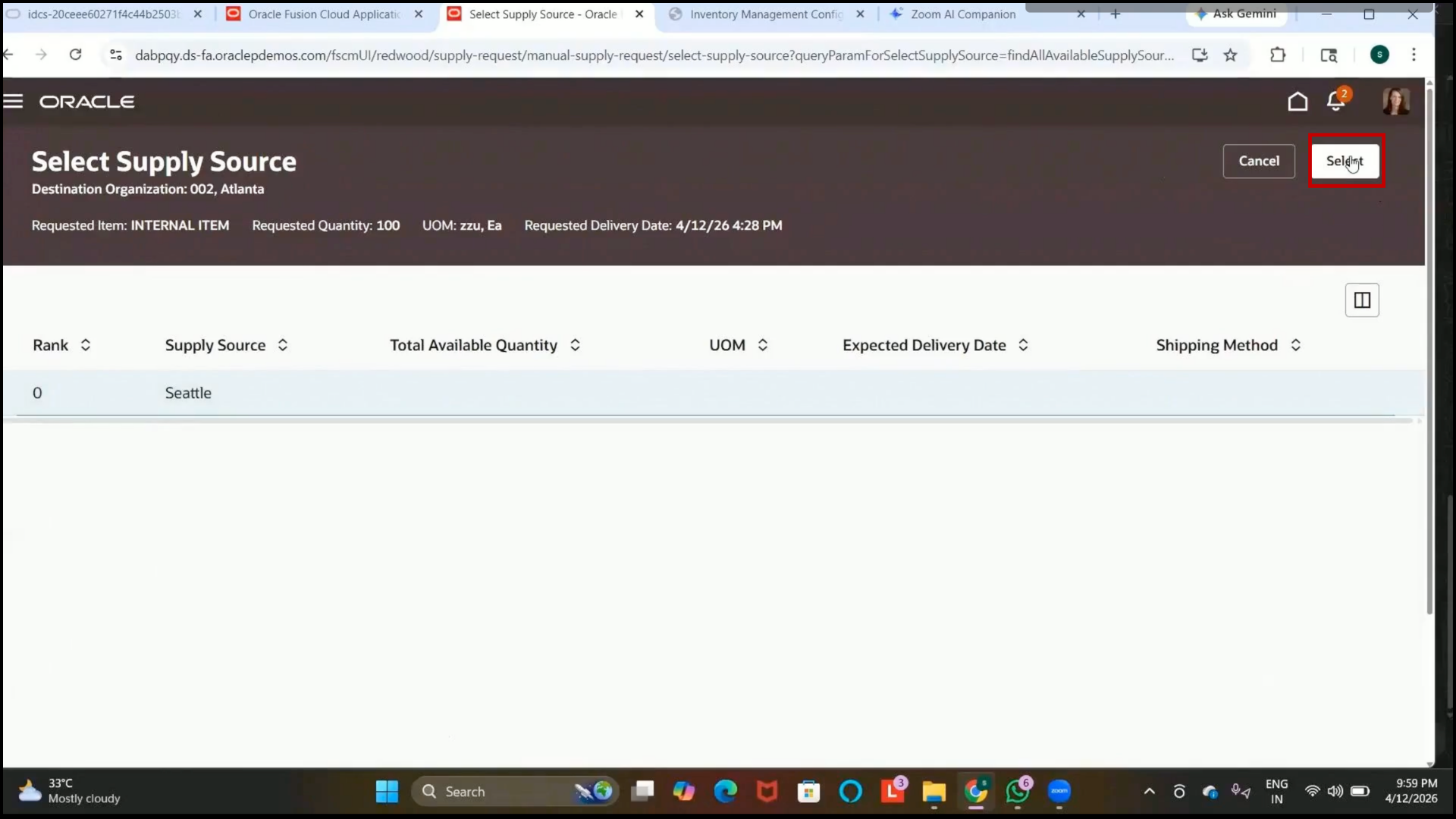Open browser extensions puzzle icon
Viewport: 1456px width, 819px height.
click(x=1278, y=55)
